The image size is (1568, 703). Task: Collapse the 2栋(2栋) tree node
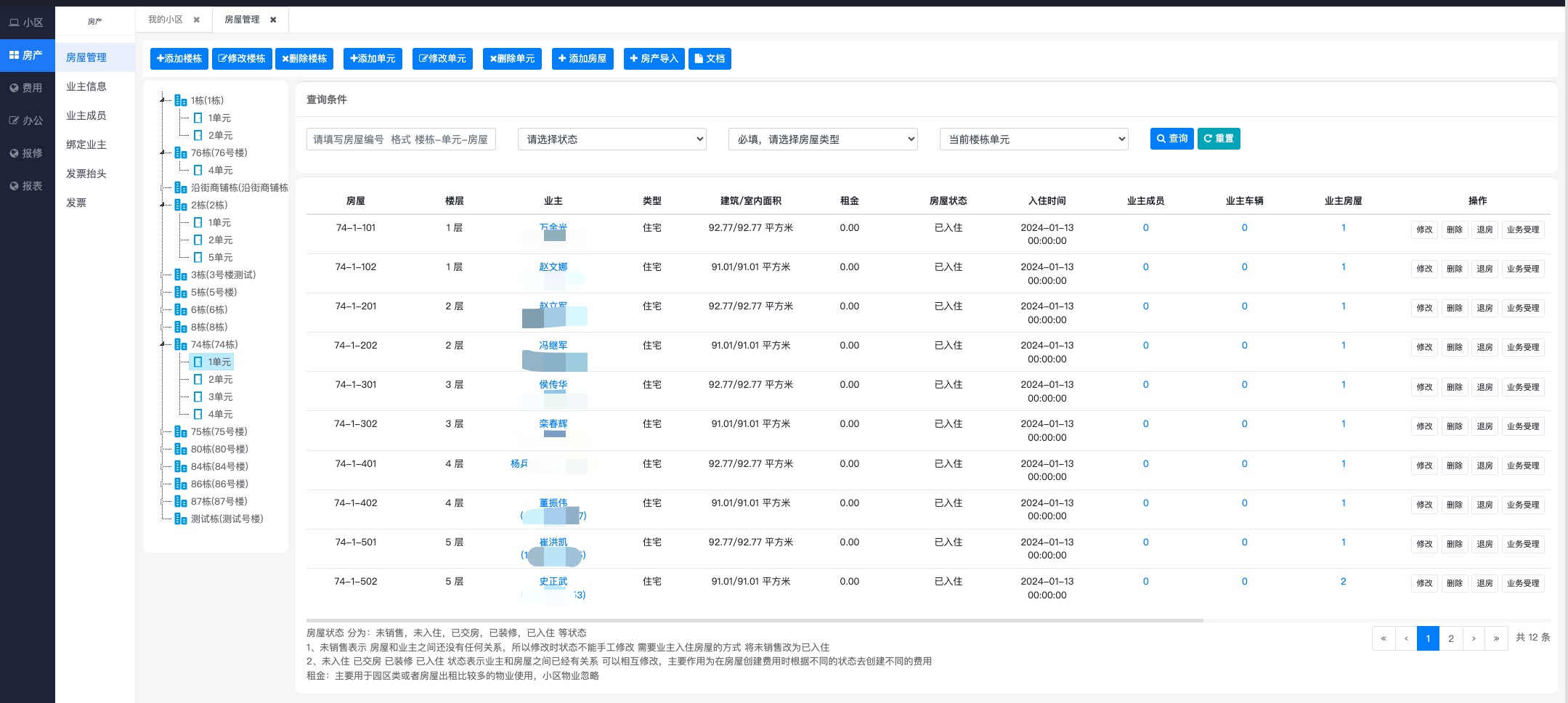pos(163,205)
